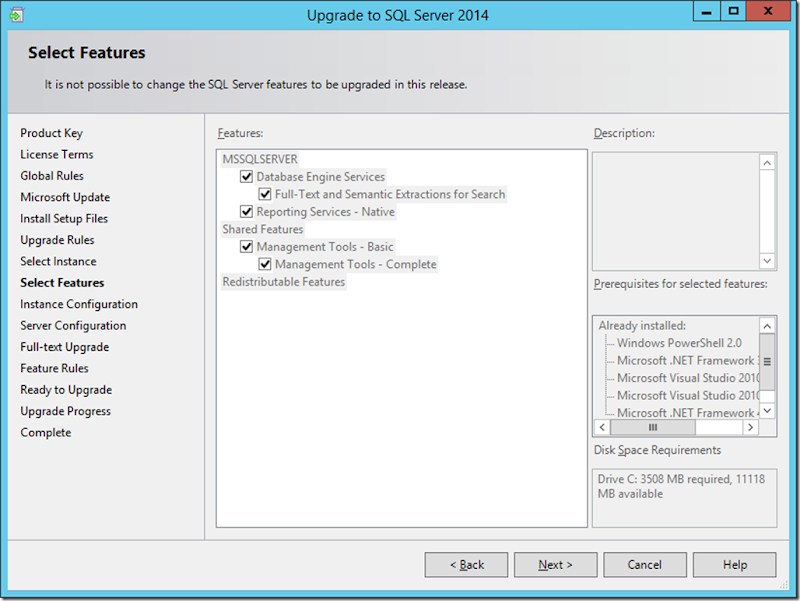Toggle Database Engine Services checkbox
This screenshot has height=601, width=800.
[x=246, y=177]
